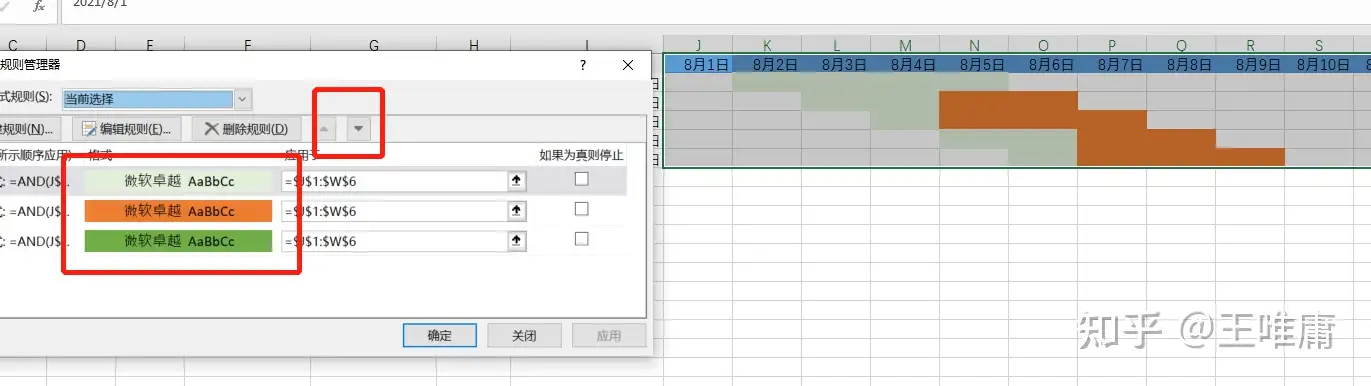This screenshot has width=1371, height=386.
Task: Confirm with the 确定 button
Action: 440,335
